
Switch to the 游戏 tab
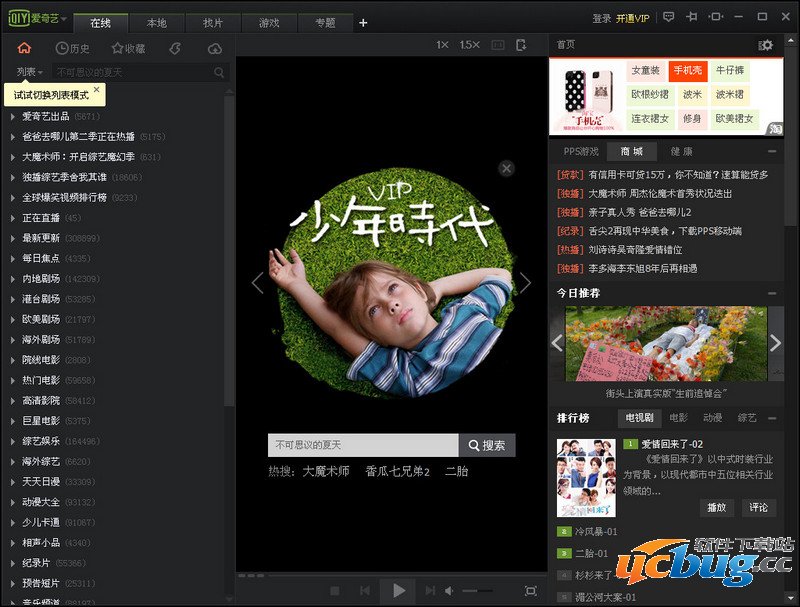pos(269,23)
